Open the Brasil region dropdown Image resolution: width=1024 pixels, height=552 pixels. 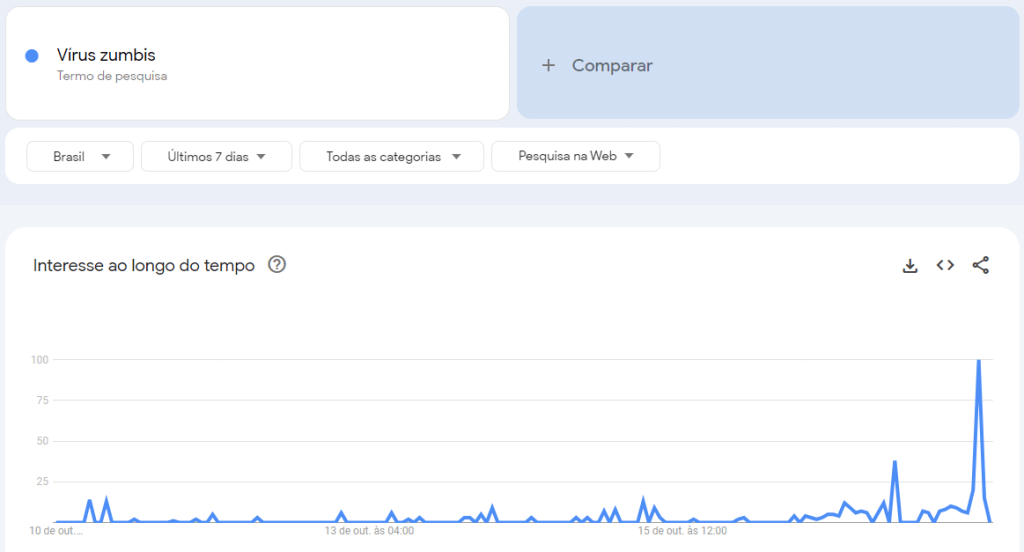point(80,156)
